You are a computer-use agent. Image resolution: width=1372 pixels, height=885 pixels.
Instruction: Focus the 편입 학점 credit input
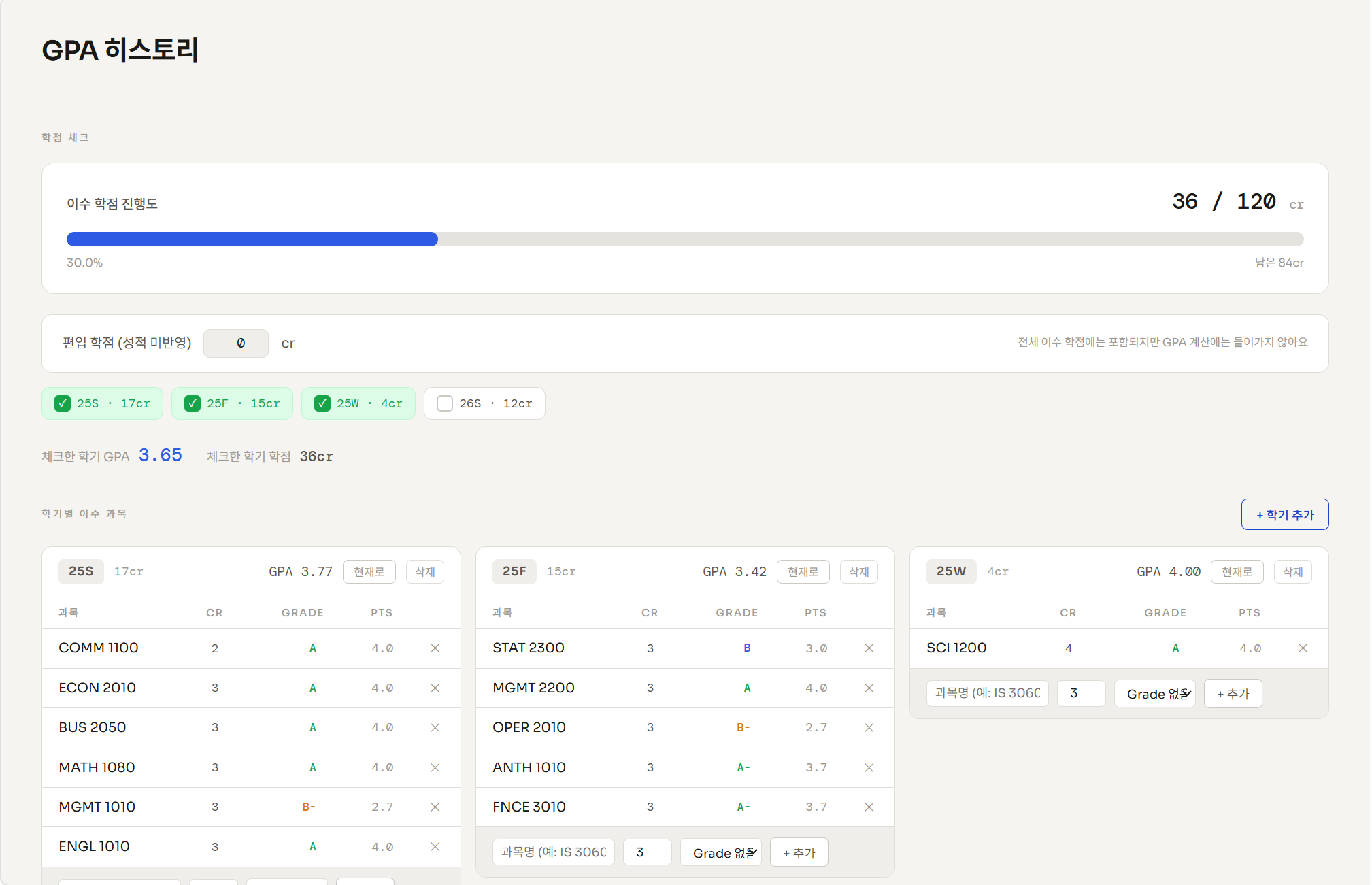(236, 344)
